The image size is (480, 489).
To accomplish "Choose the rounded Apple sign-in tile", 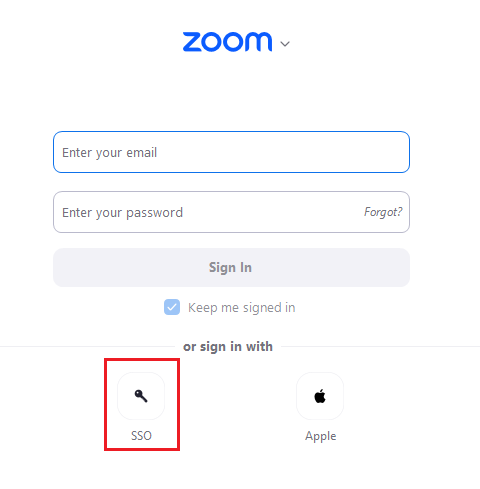I will click(x=320, y=396).
